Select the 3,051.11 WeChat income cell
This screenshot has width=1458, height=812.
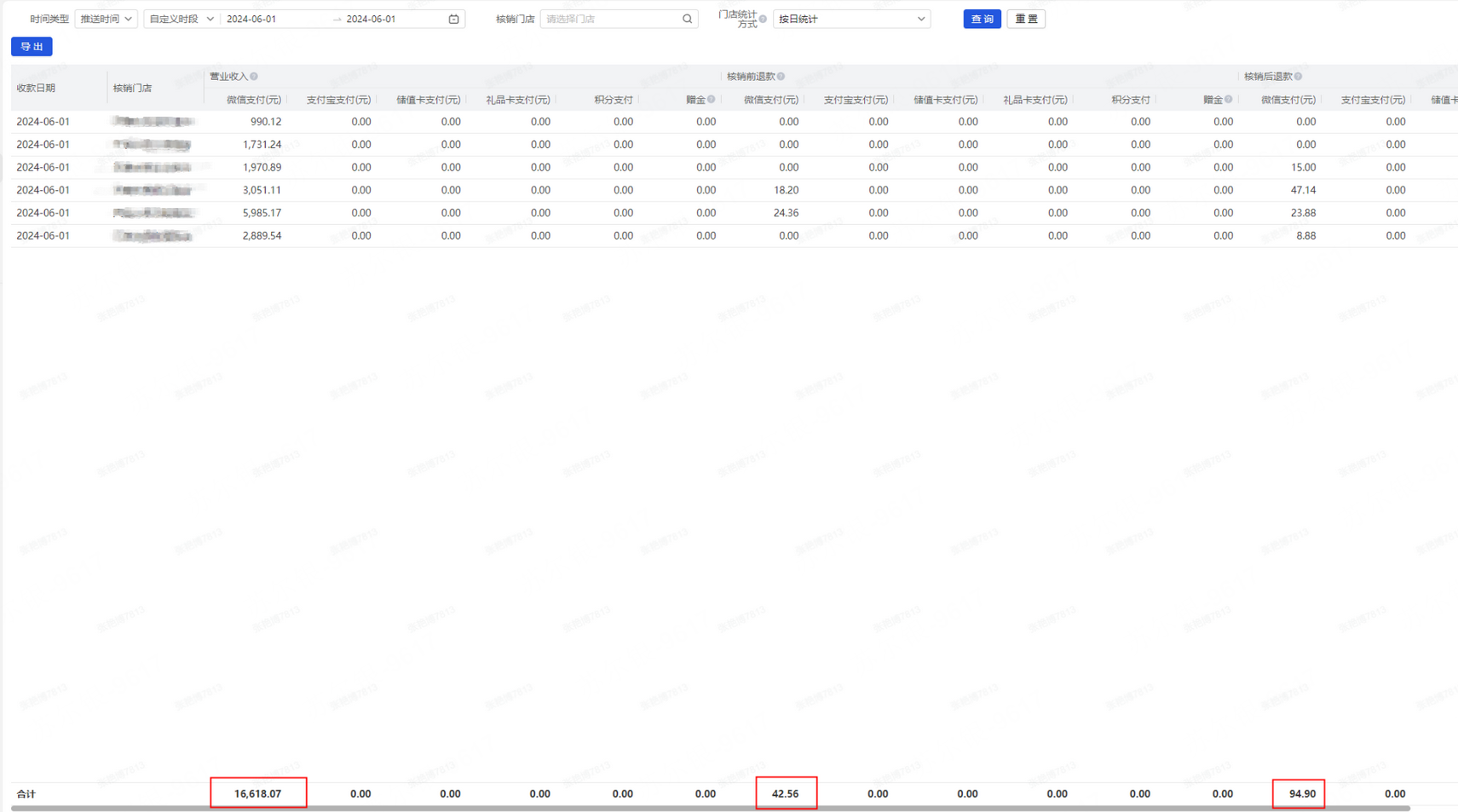pos(262,190)
